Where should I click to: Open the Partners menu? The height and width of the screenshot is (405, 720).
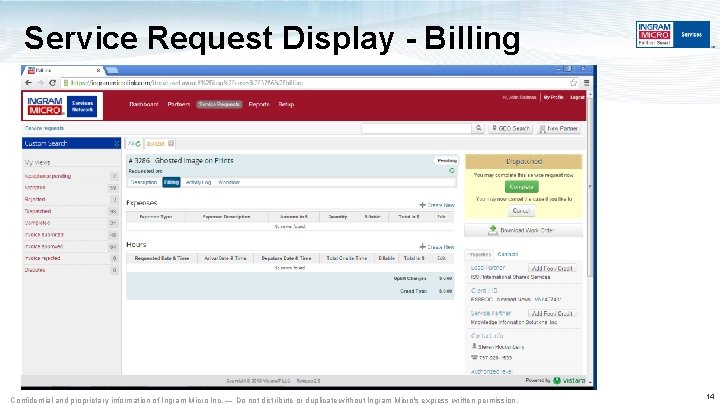179,104
